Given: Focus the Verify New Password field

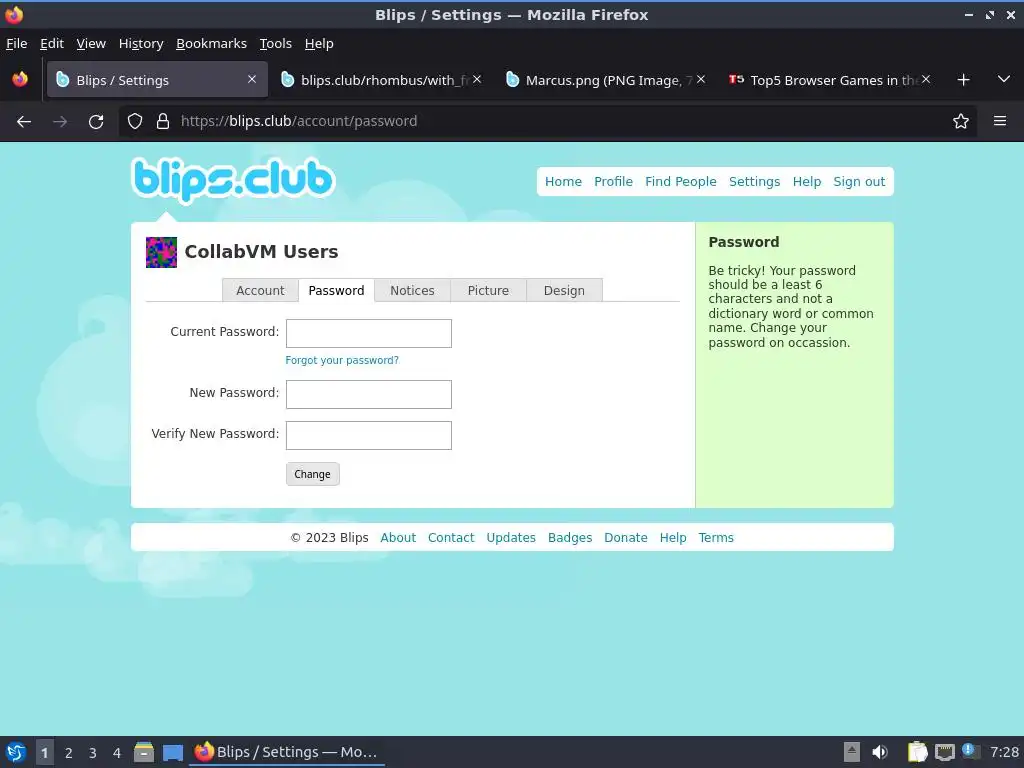Looking at the screenshot, I should pos(369,436).
